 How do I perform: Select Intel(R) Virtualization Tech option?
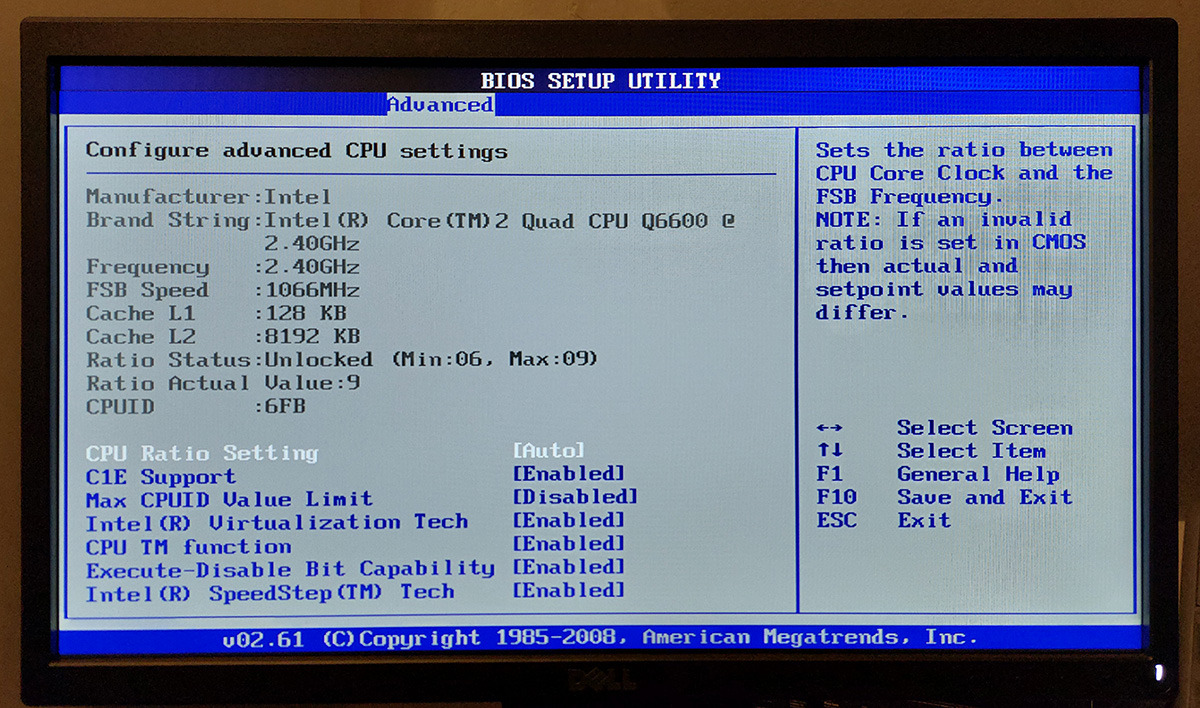click(x=277, y=523)
